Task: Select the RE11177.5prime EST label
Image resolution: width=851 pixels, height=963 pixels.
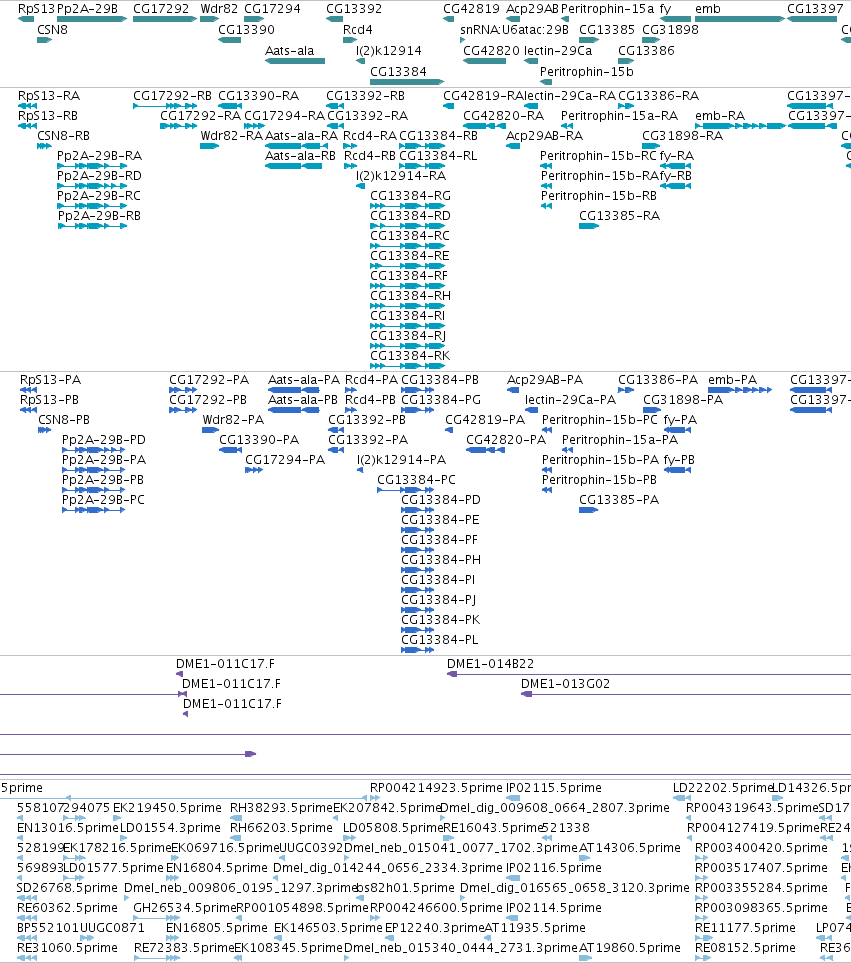Action: pos(745,928)
